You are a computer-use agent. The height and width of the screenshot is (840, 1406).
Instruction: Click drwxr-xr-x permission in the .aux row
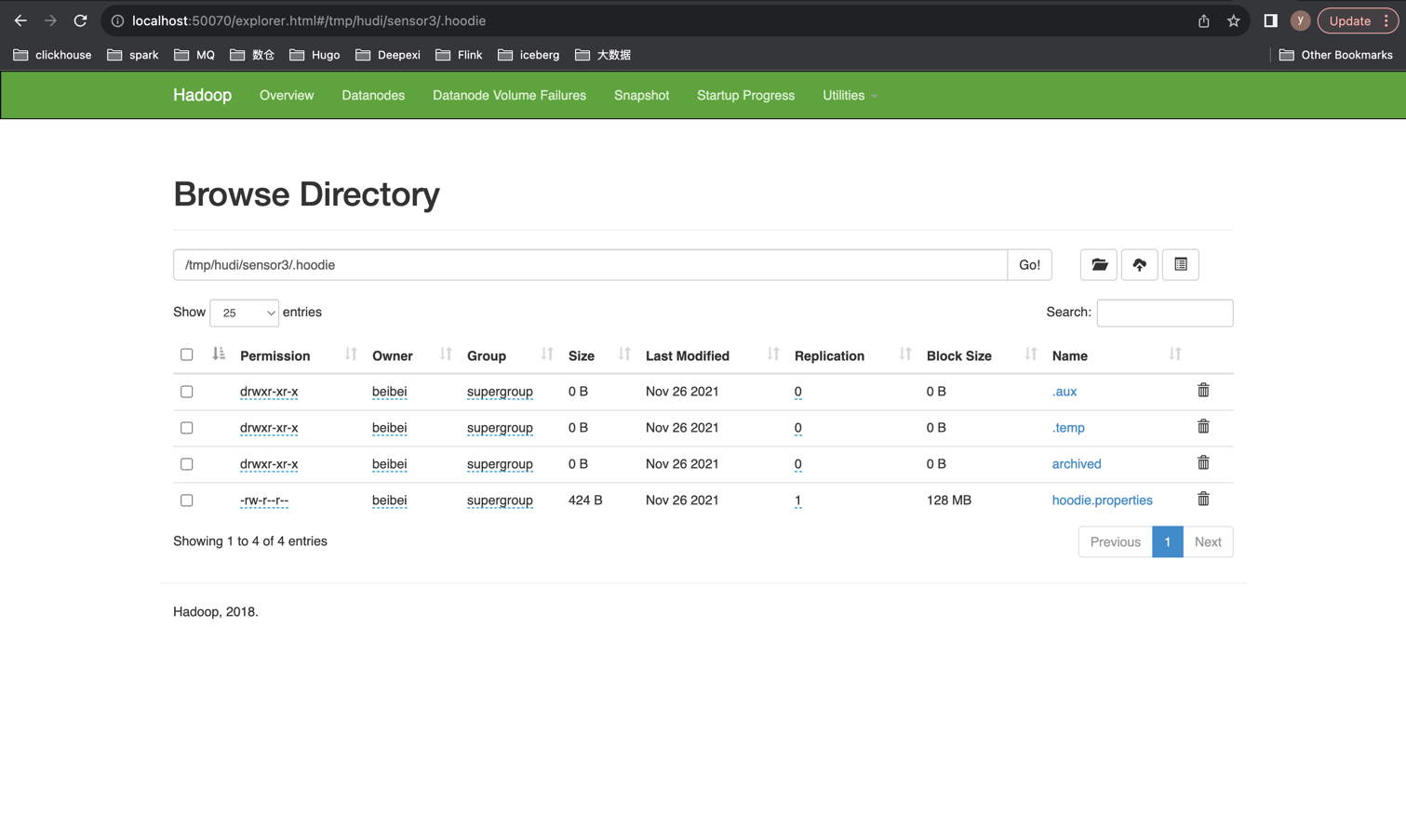[269, 392]
